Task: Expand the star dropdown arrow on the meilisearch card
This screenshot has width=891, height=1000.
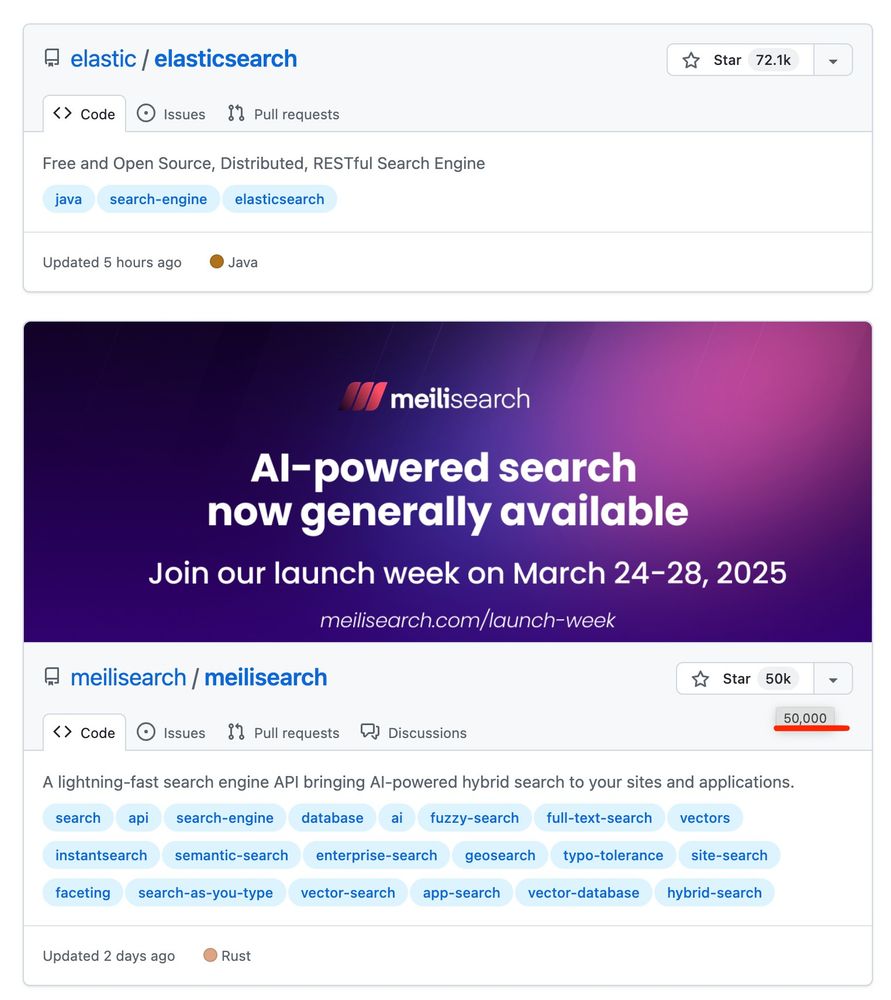Action: [x=833, y=678]
